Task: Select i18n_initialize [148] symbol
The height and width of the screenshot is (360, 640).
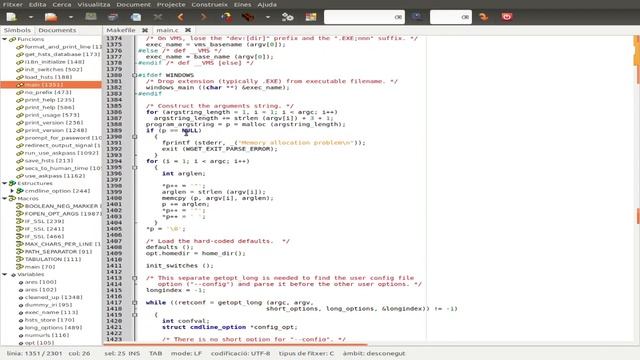Action: click(x=50, y=62)
